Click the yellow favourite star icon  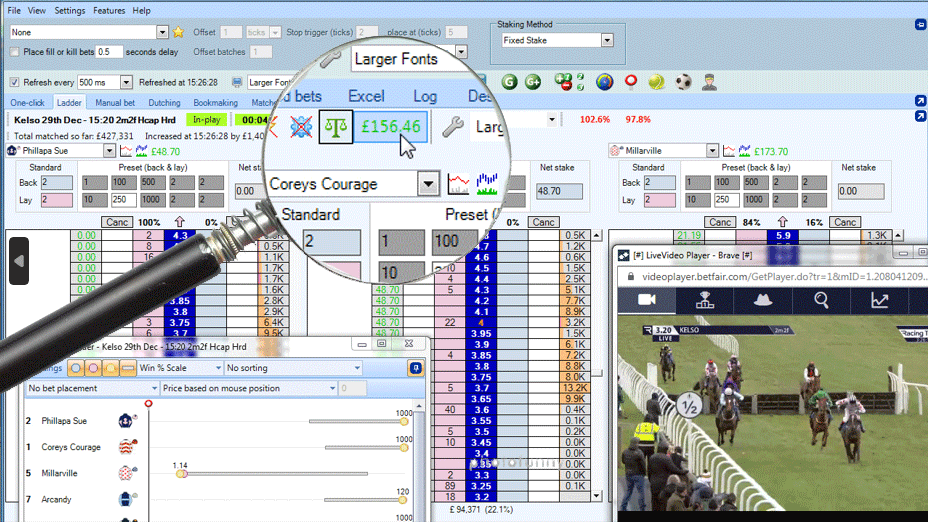tap(178, 32)
